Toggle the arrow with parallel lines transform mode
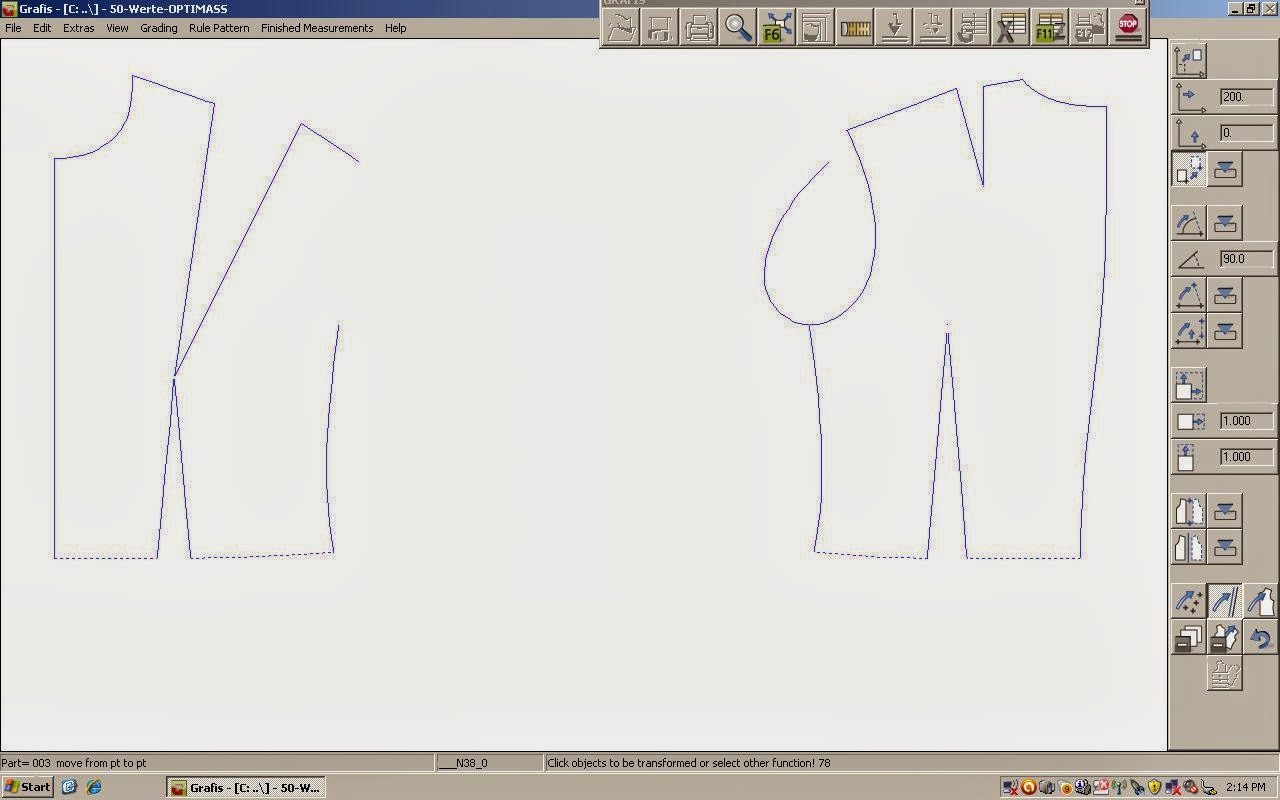1280x800 pixels. (1225, 601)
